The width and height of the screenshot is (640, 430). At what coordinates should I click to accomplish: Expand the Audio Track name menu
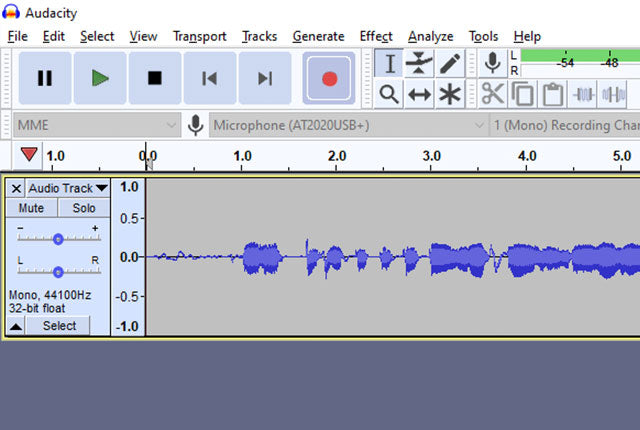coord(67,188)
